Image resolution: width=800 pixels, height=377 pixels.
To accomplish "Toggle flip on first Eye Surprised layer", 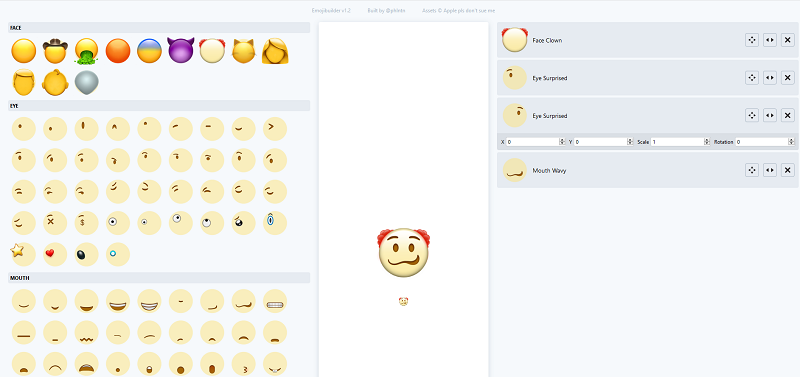I will pyautogui.click(x=769, y=78).
